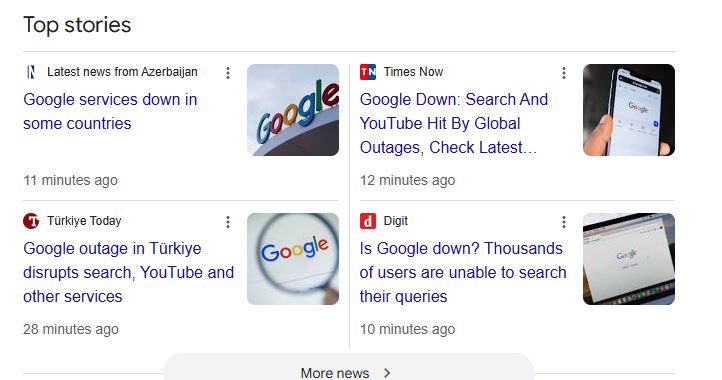Image resolution: width=722 pixels, height=380 pixels.
Task: Click the 'Digit' source name
Action: [x=396, y=221]
